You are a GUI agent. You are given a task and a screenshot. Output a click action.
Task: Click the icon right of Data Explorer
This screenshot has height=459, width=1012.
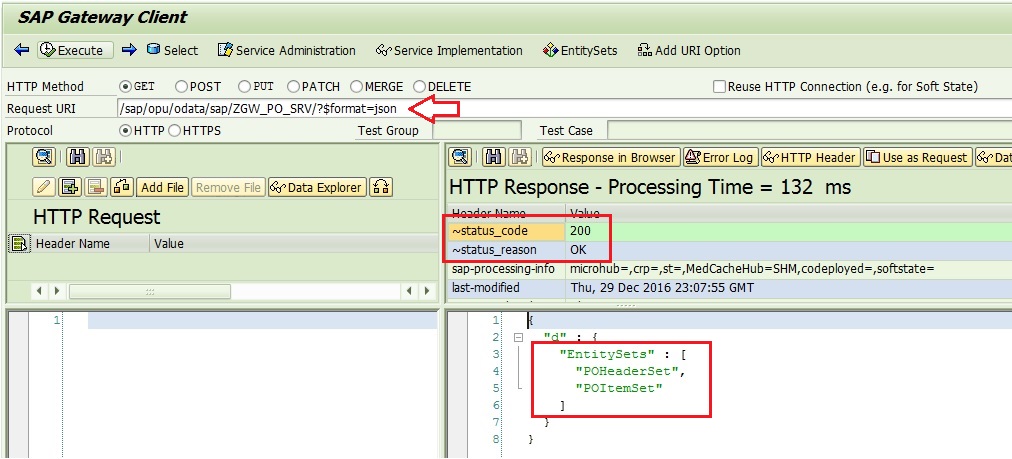click(x=381, y=187)
